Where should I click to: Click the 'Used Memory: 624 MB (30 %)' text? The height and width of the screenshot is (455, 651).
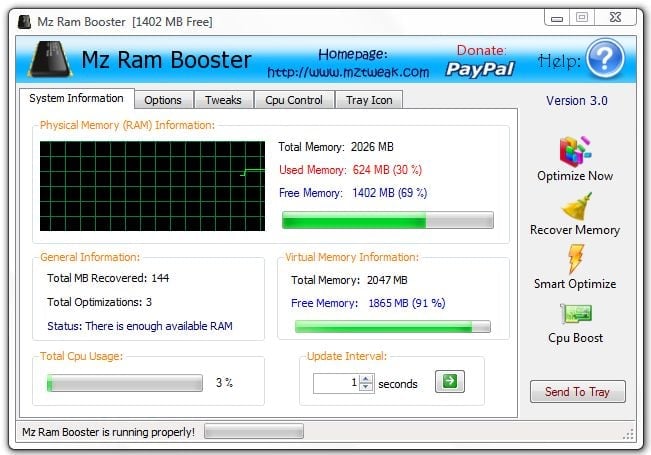pos(350,170)
